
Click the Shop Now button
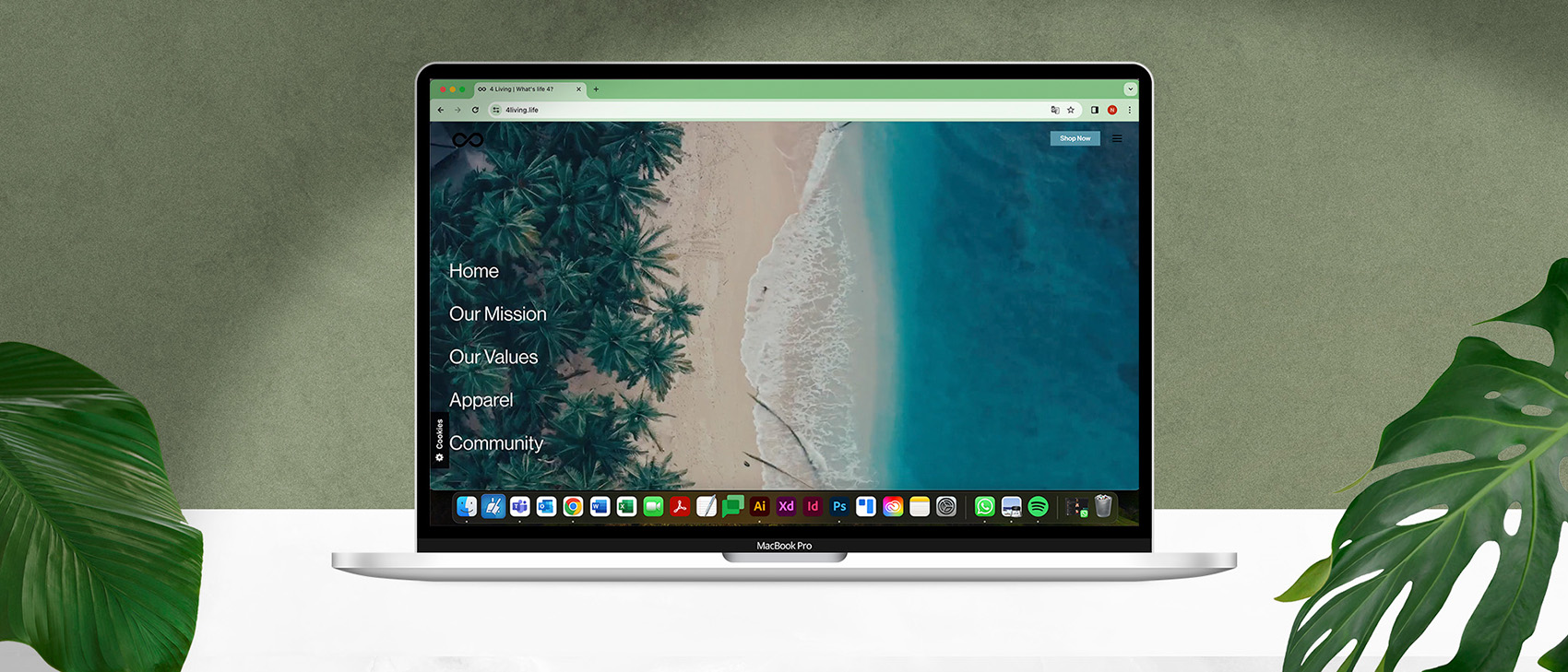pos(1075,138)
